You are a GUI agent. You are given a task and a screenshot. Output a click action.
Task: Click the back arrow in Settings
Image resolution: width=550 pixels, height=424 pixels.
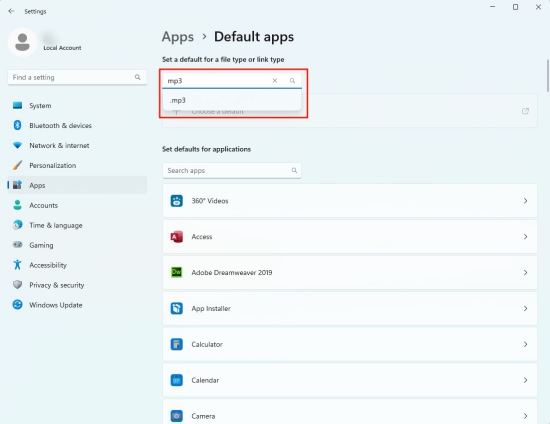pyautogui.click(x=11, y=11)
